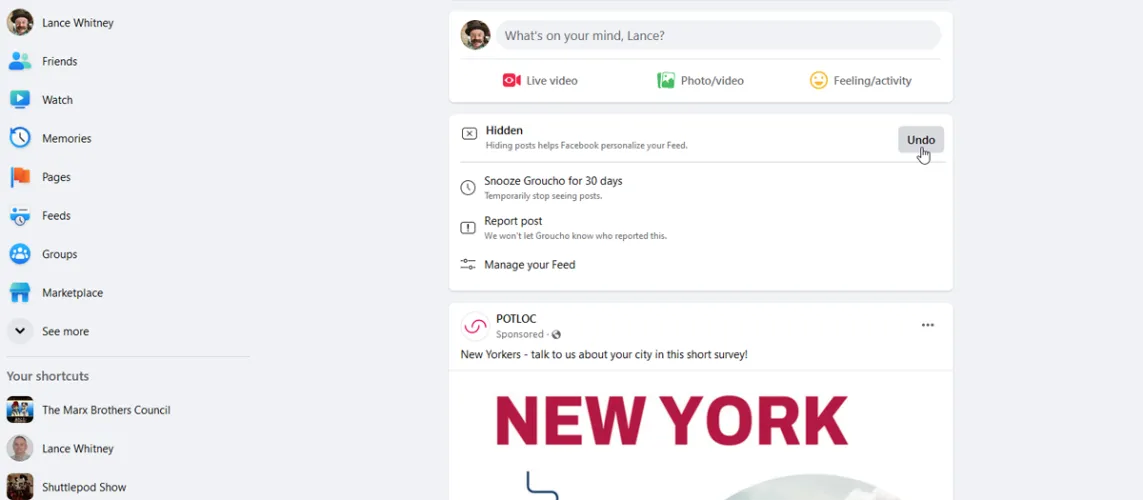Choose Feeling/activity smiley icon
1143x500 pixels.
tap(819, 81)
